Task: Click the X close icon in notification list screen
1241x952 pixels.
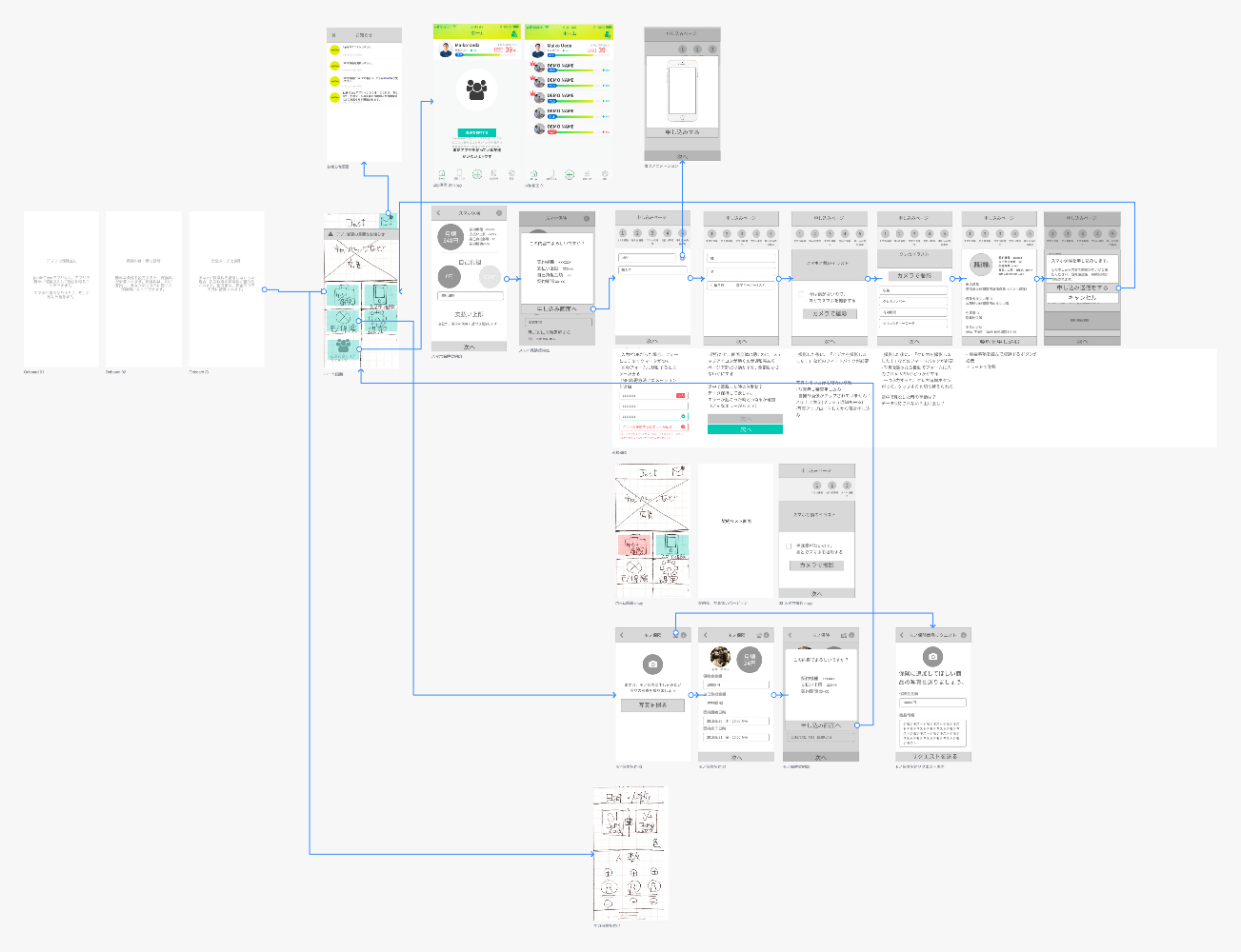Action: pos(334,35)
